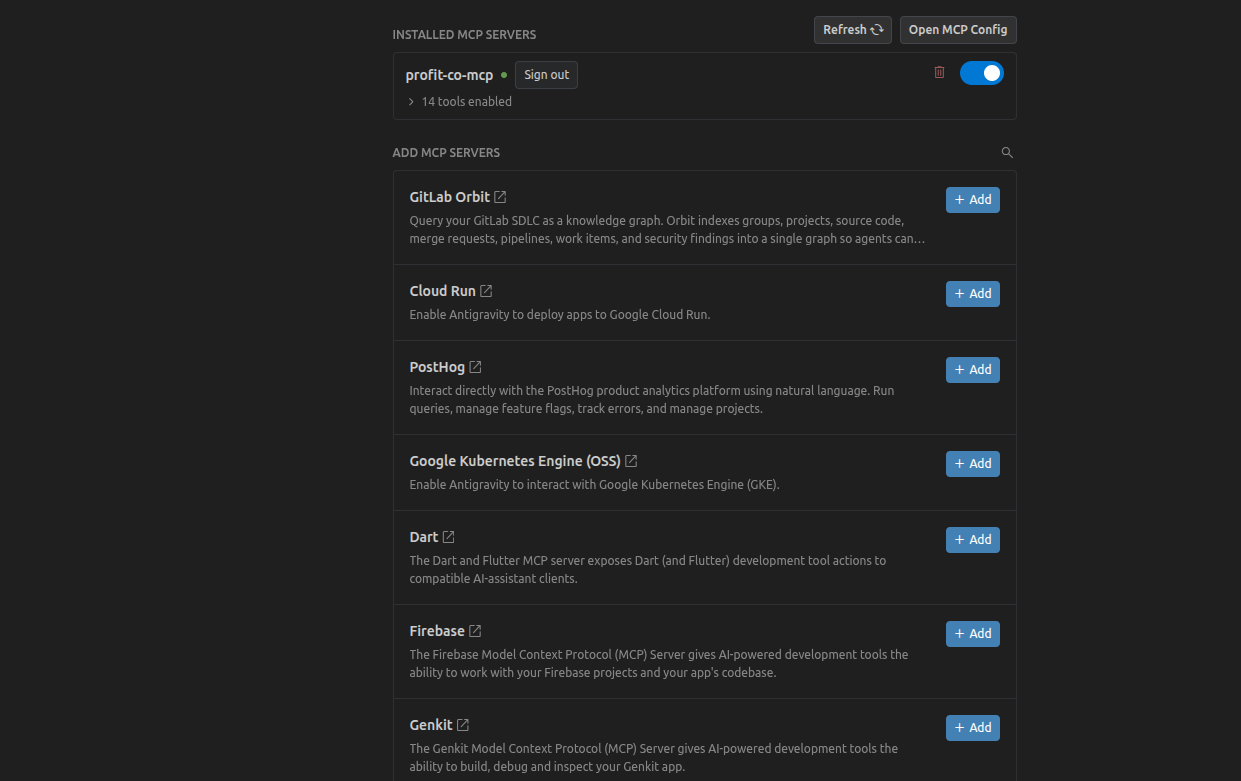
Task: Disable the profit-co-mcp server toggle
Action: pos(982,73)
